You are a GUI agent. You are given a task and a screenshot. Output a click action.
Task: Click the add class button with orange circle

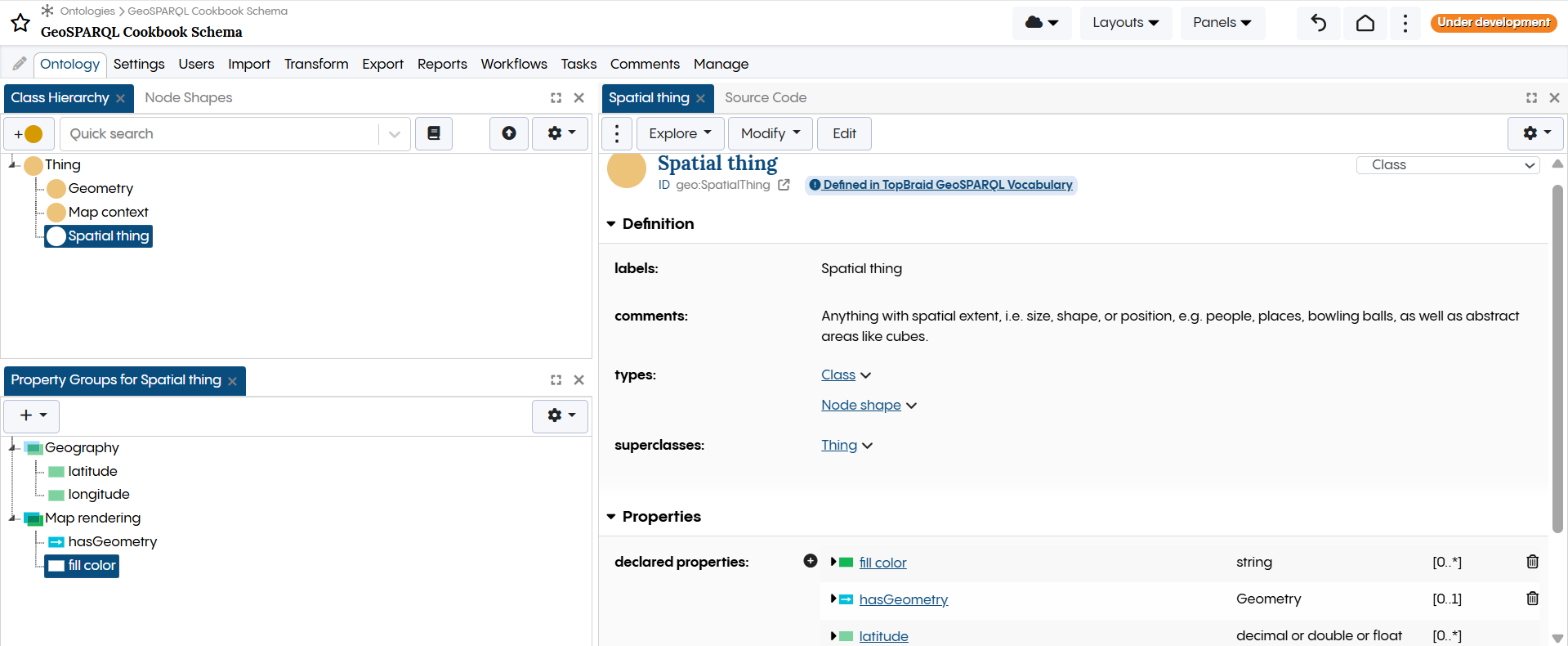tap(29, 134)
